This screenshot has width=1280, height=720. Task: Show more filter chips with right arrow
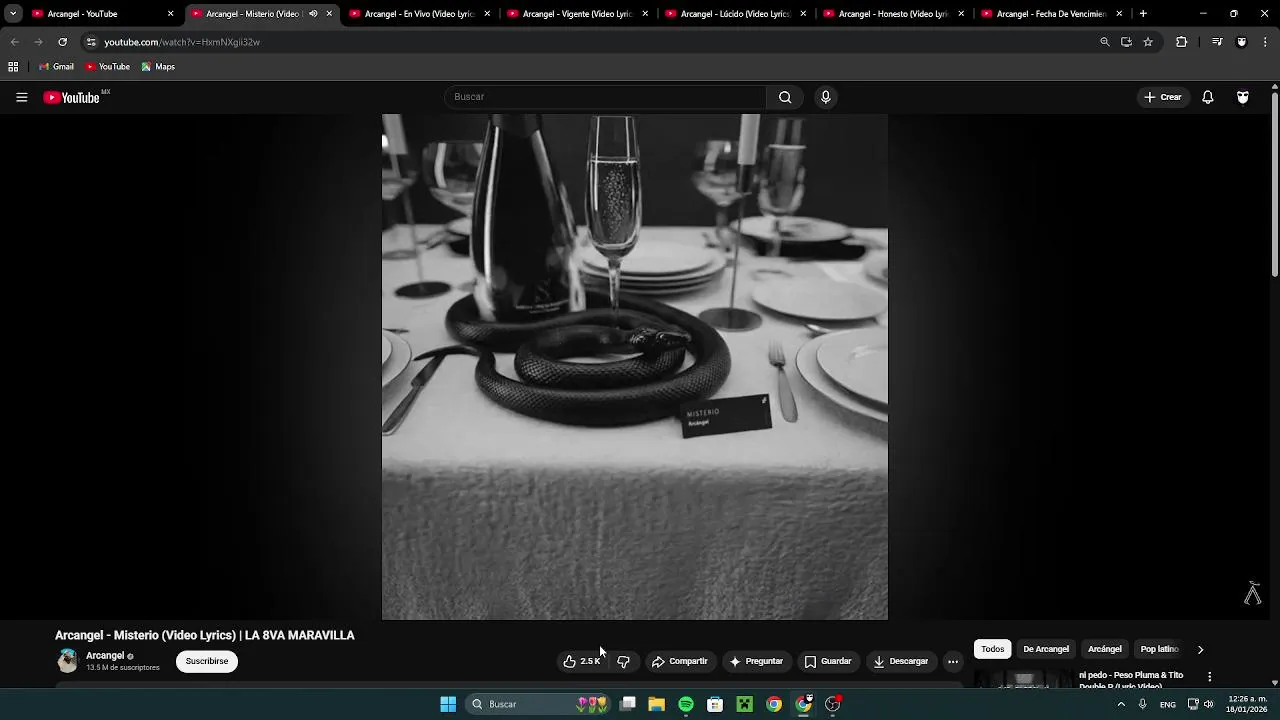click(1200, 649)
